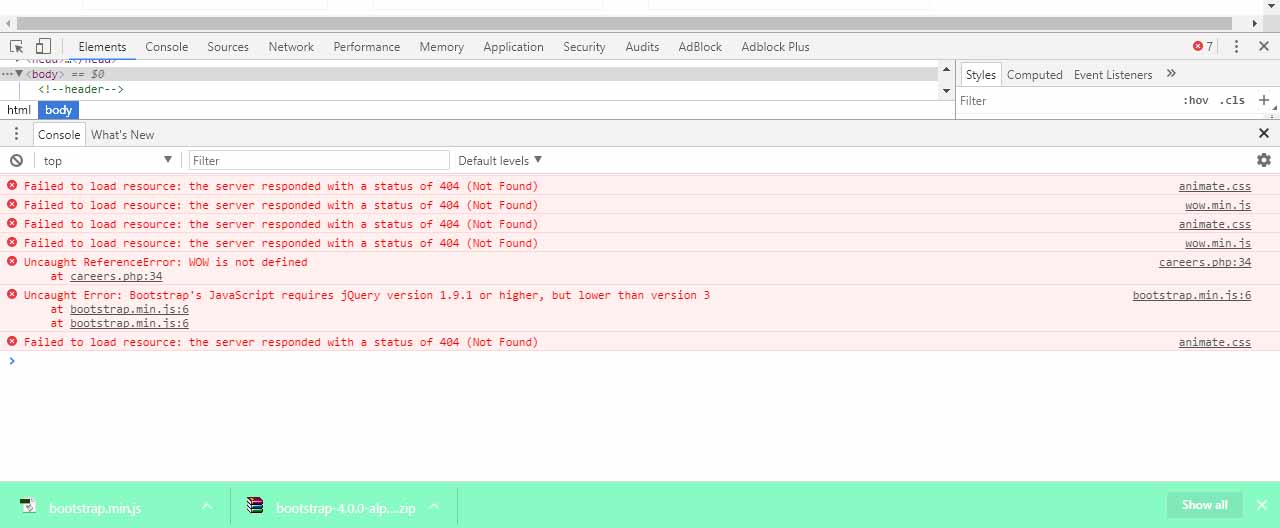Open the first 'at bootstrap.min.js:6' stack link

click(x=129, y=309)
